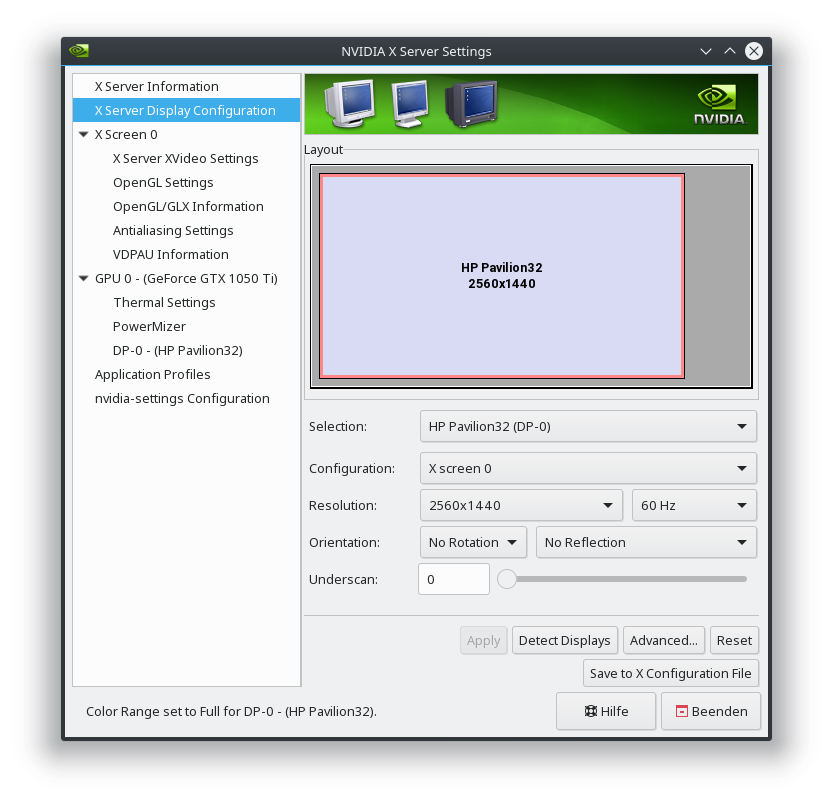Select X Screen 0 tree row label

coord(126,134)
